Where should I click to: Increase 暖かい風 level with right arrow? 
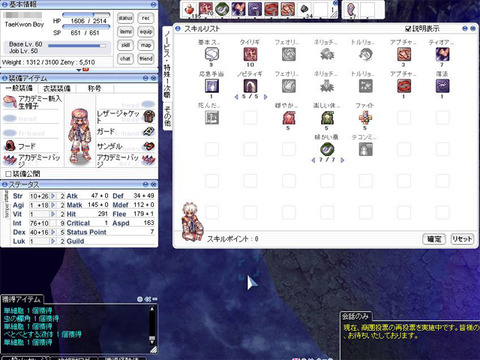[342, 160]
